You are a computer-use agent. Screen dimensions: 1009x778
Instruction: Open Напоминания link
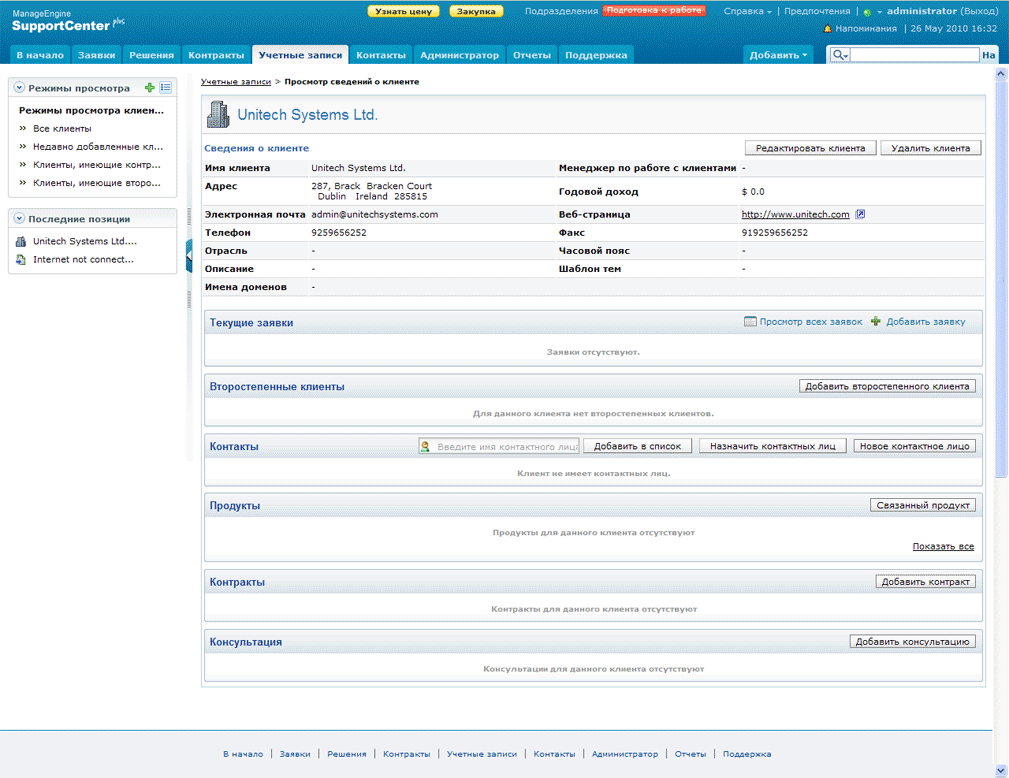tap(866, 28)
